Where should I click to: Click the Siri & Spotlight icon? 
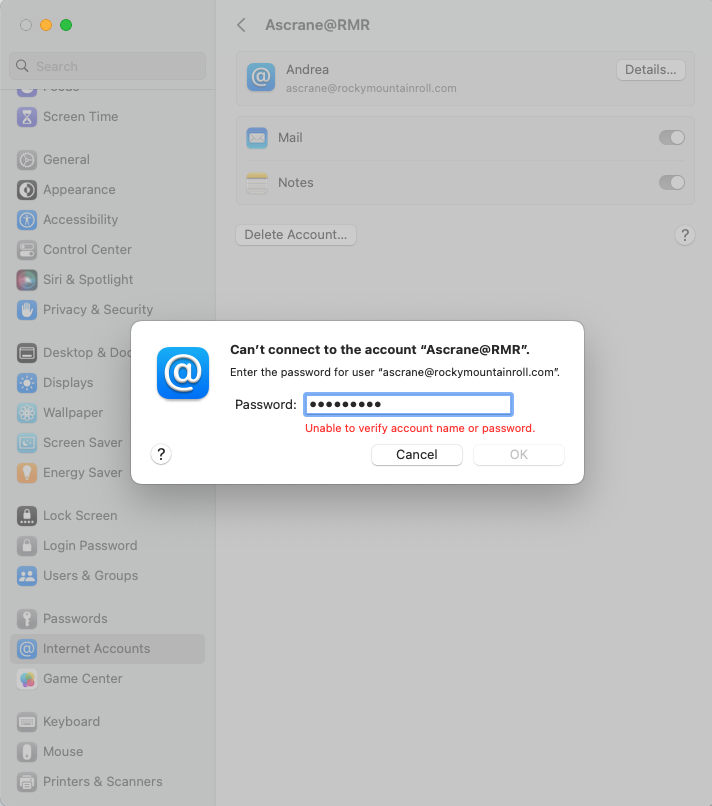coord(27,280)
